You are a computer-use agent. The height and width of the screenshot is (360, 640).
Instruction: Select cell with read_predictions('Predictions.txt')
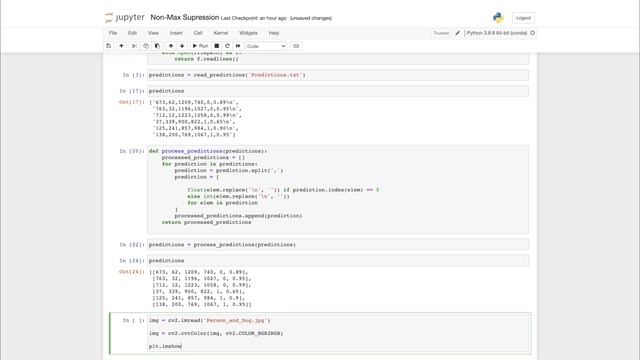point(338,75)
